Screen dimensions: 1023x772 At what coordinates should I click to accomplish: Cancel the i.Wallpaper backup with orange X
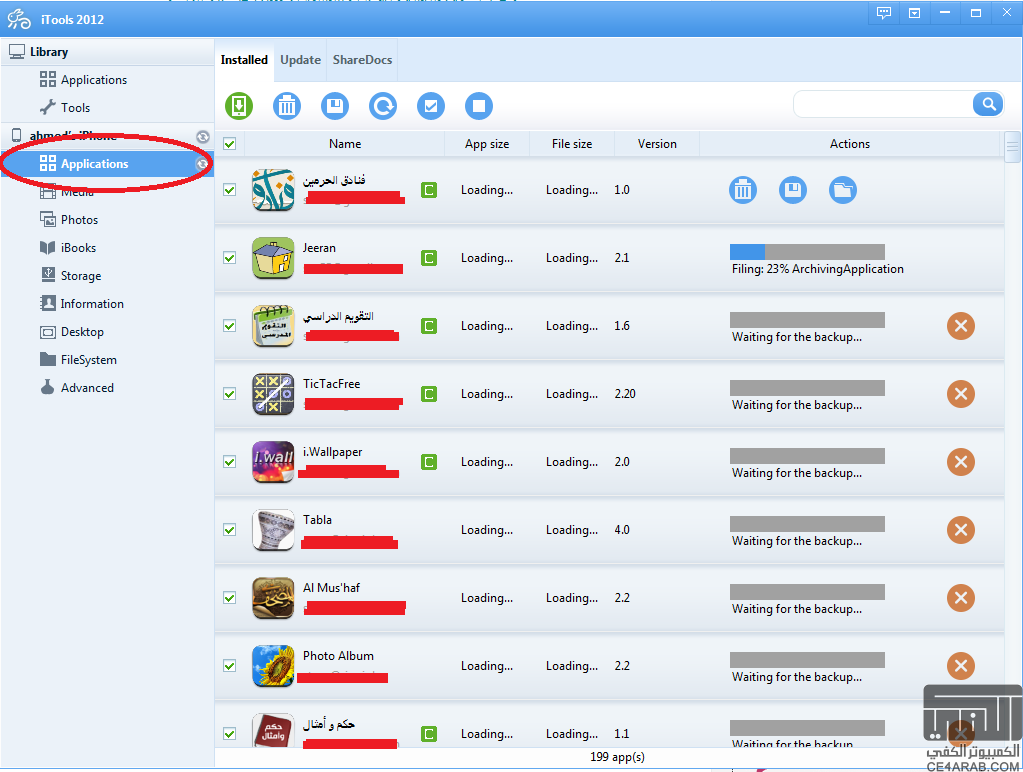[960, 461]
